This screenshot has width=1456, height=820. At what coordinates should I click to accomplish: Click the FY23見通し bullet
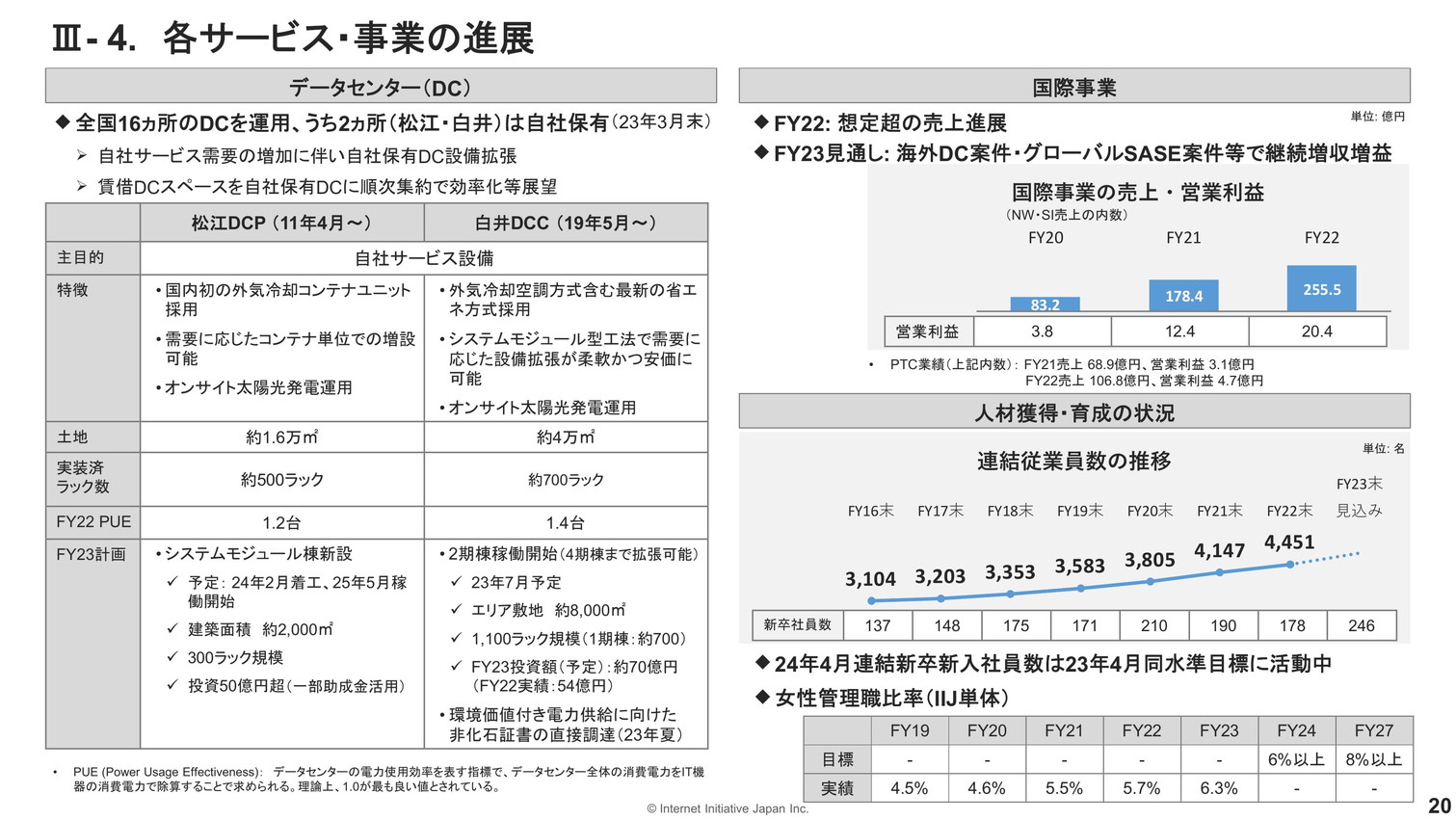coord(1073,152)
